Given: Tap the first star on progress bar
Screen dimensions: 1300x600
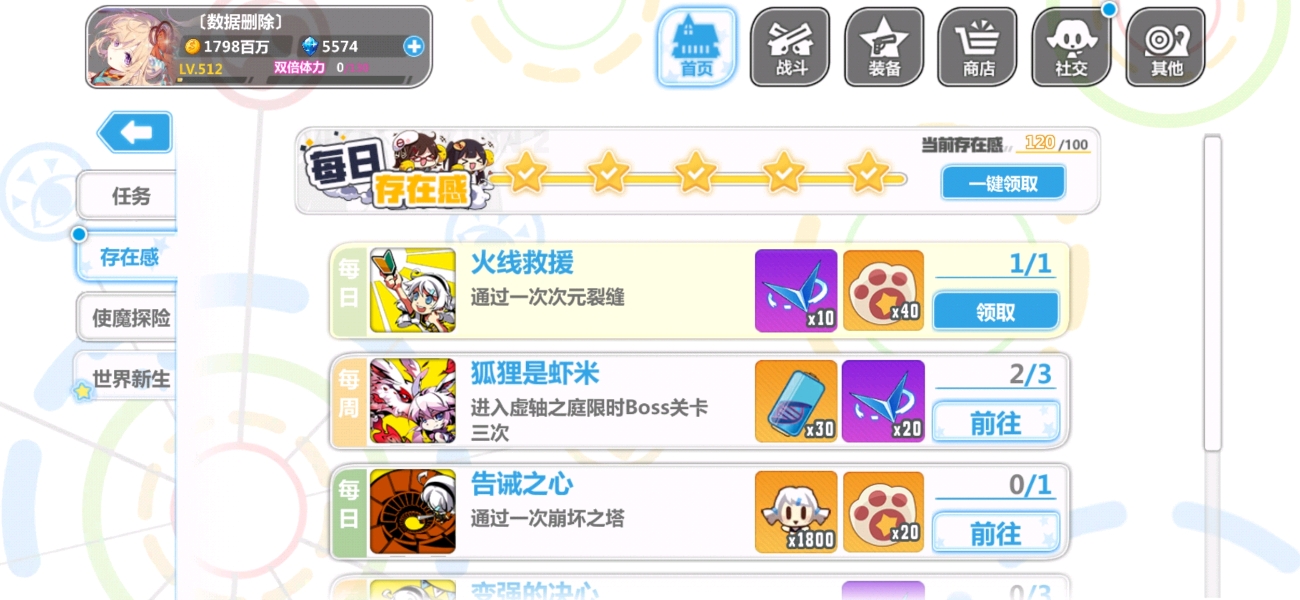Looking at the screenshot, I should pyautogui.click(x=525, y=173).
